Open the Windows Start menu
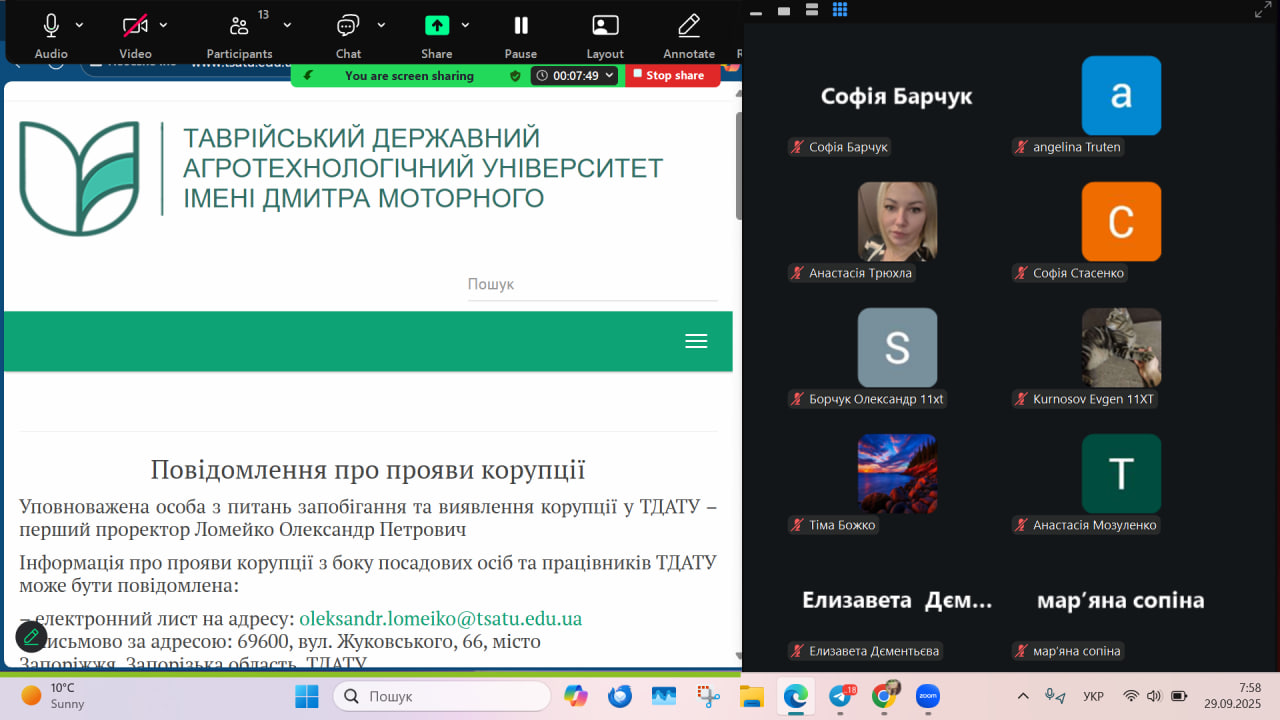The width and height of the screenshot is (1280, 720). click(x=307, y=696)
